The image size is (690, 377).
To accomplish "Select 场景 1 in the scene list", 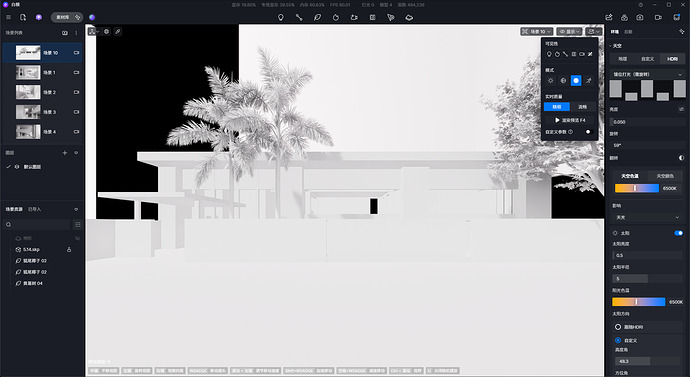I will click(42, 73).
